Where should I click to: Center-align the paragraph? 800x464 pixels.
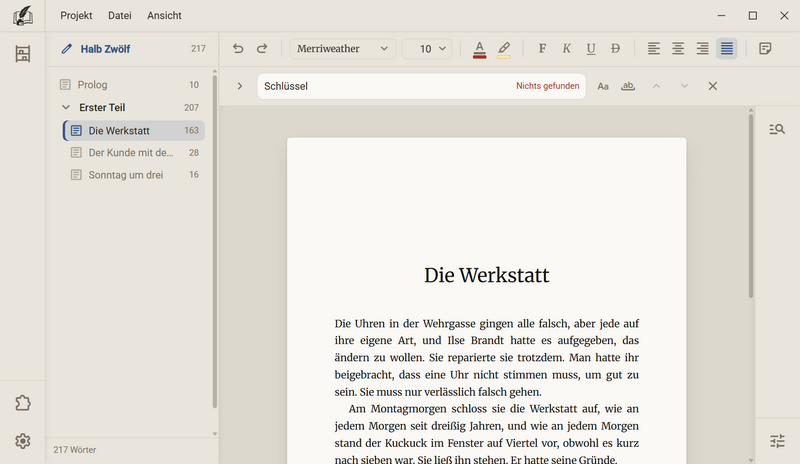[x=678, y=48]
